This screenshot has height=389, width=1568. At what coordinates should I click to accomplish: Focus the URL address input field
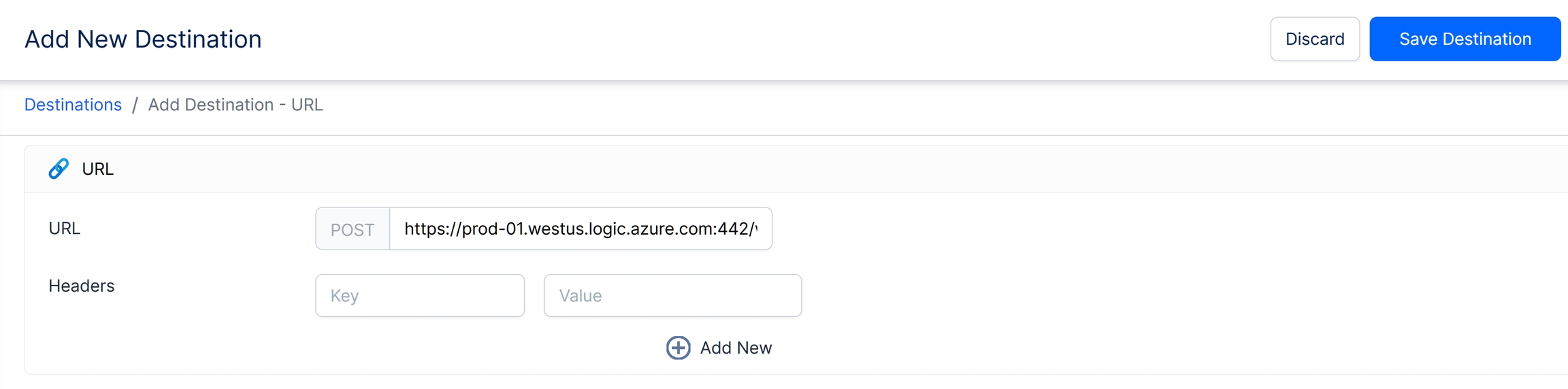point(580,229)
